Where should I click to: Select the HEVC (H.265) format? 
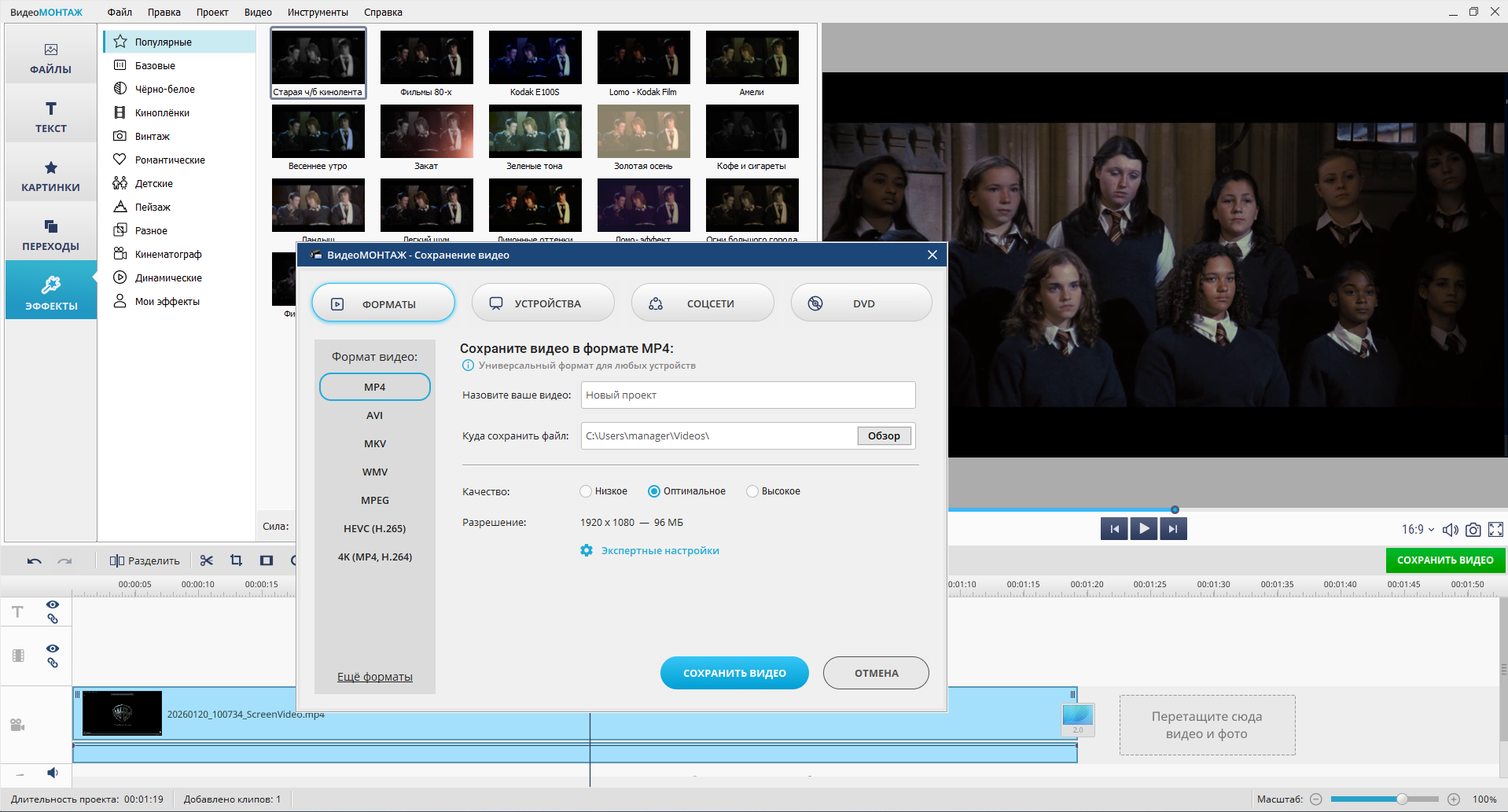click(375, 529)
